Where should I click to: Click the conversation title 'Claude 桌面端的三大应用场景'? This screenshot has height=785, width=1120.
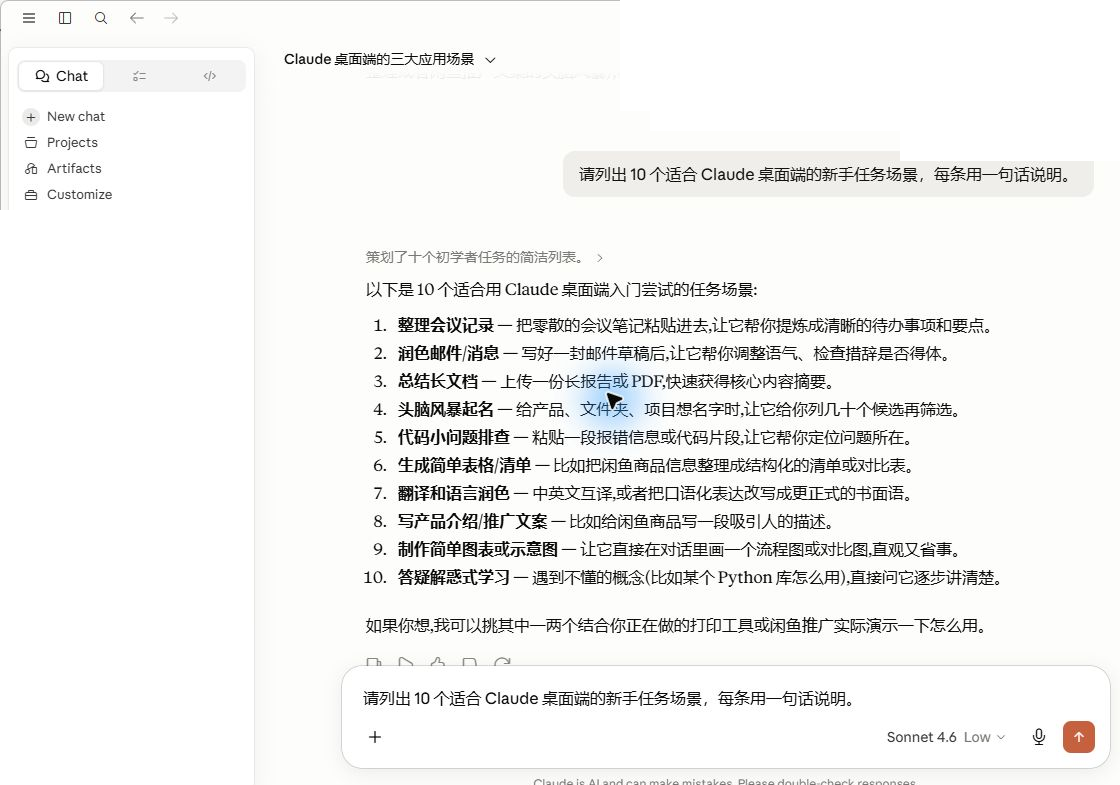[379, 59]
